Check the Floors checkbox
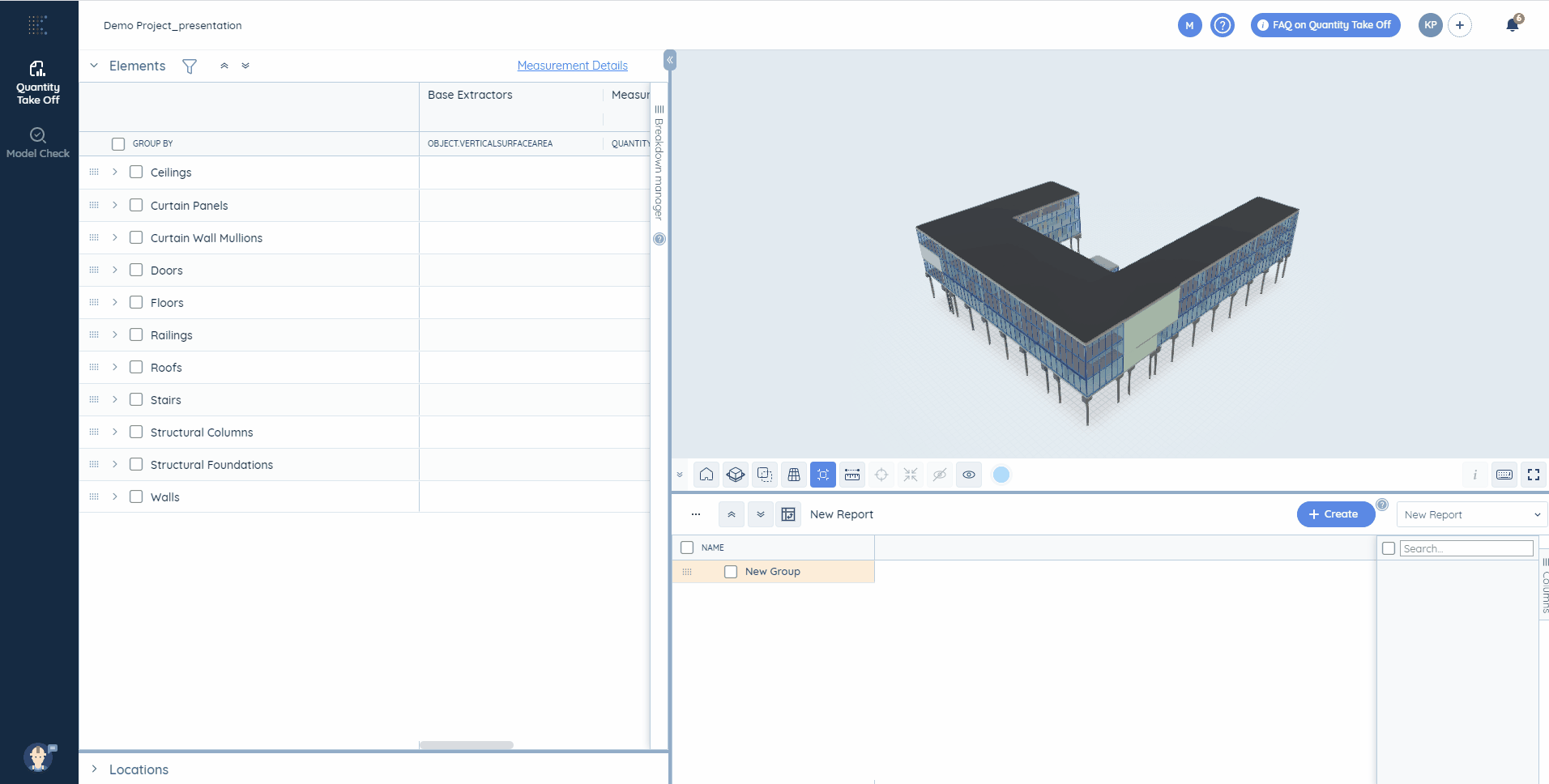This screenshot has height=784, width=1549. click(136, 302)
